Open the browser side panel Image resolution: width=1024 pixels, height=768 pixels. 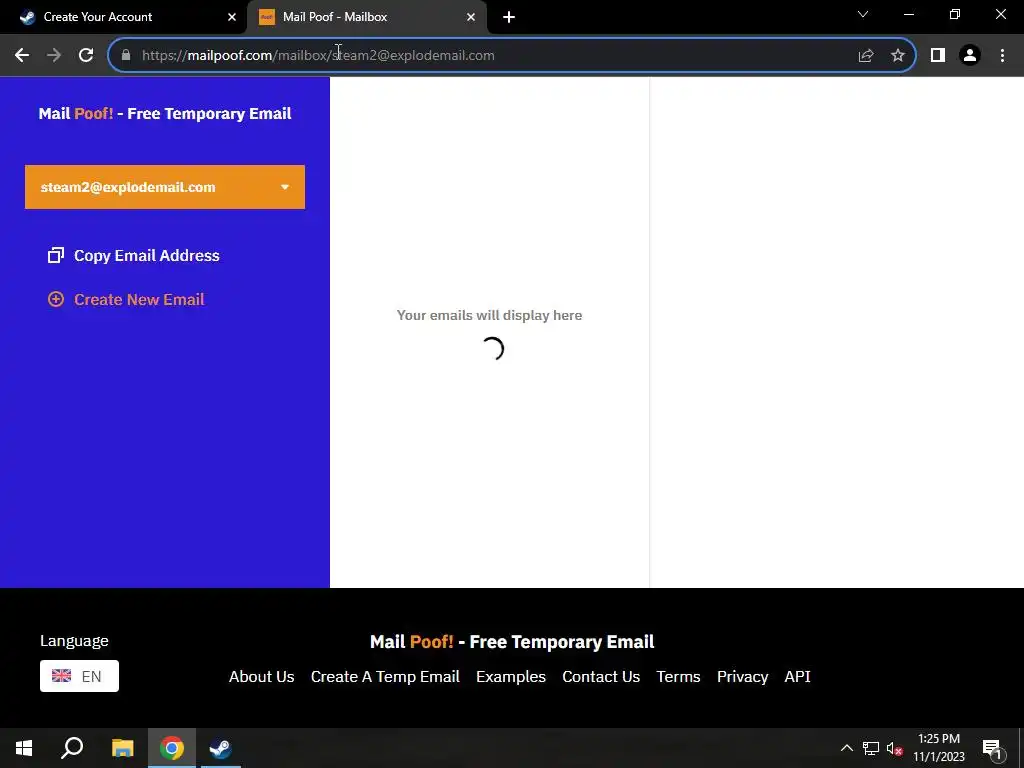coord(938,56)
